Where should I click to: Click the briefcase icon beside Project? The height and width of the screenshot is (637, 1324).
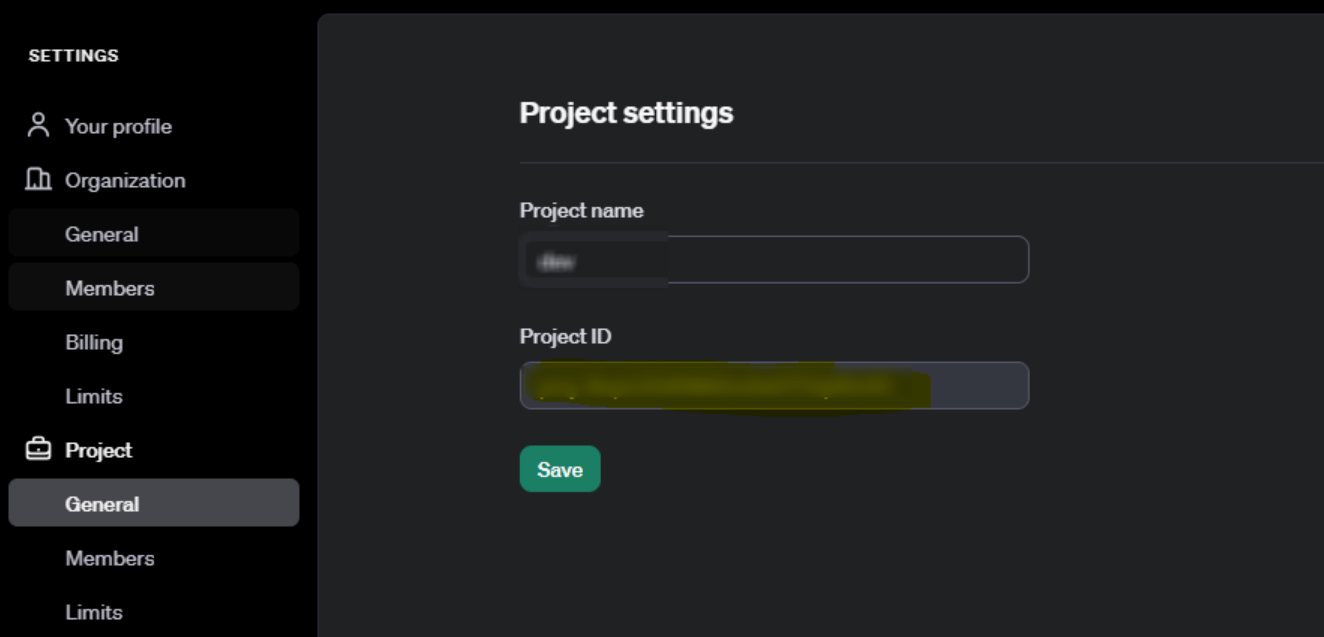(x=38, y=450)
